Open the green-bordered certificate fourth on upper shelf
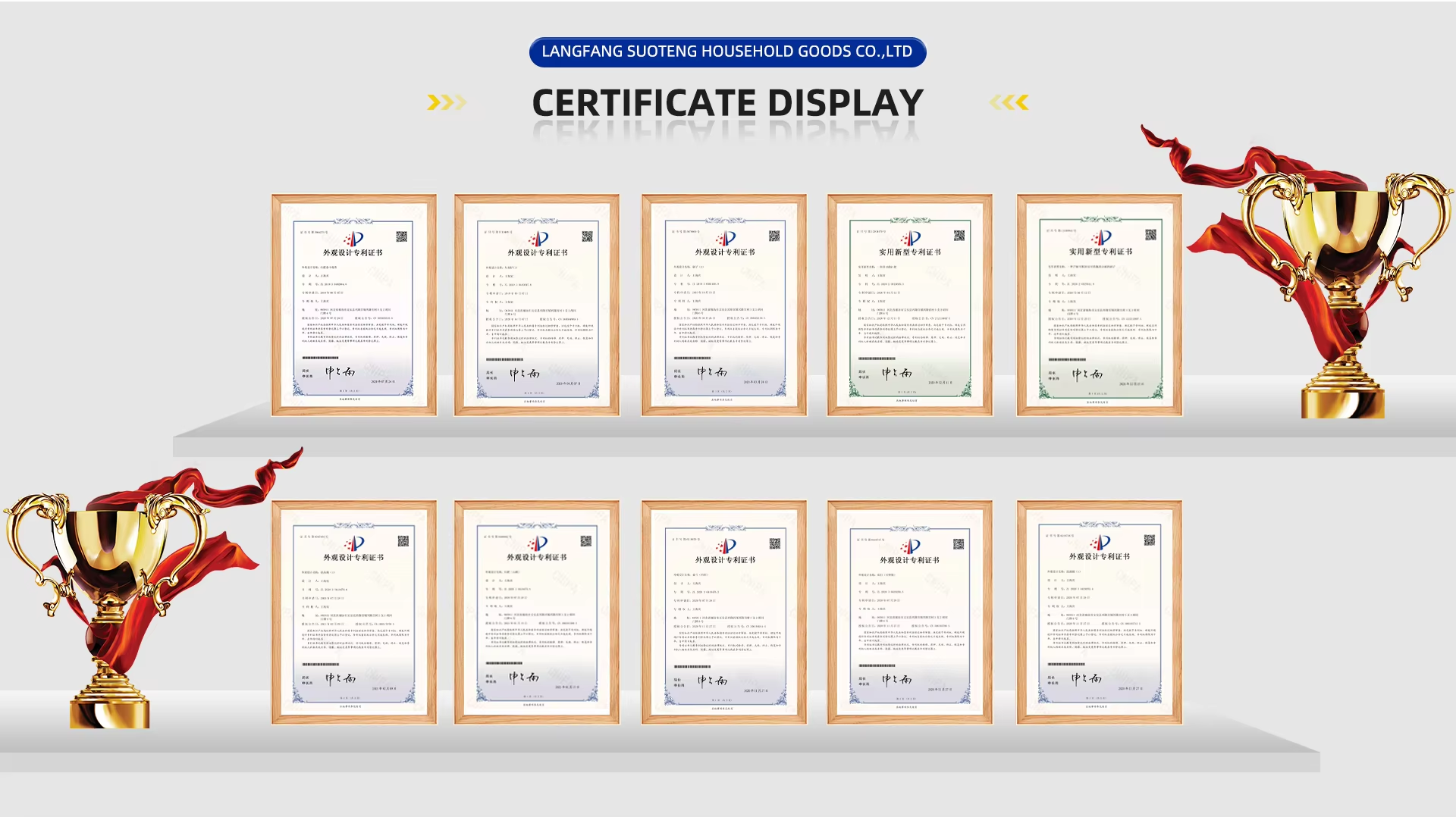This screenshot has height=817, width=1456. 910,305
